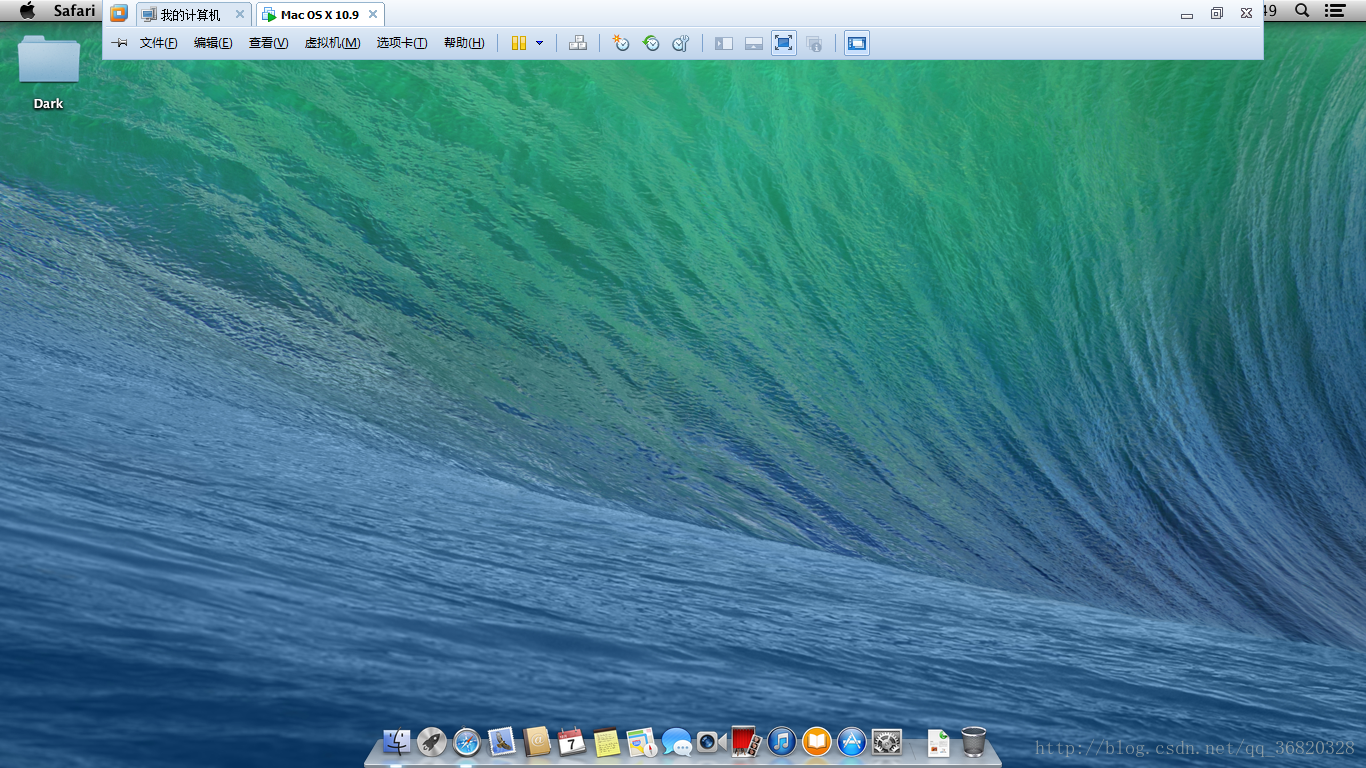This screenshot has width=1366, height=768.
Task: Open Contacts address book in Dock
Action: (x=537, y=741)
